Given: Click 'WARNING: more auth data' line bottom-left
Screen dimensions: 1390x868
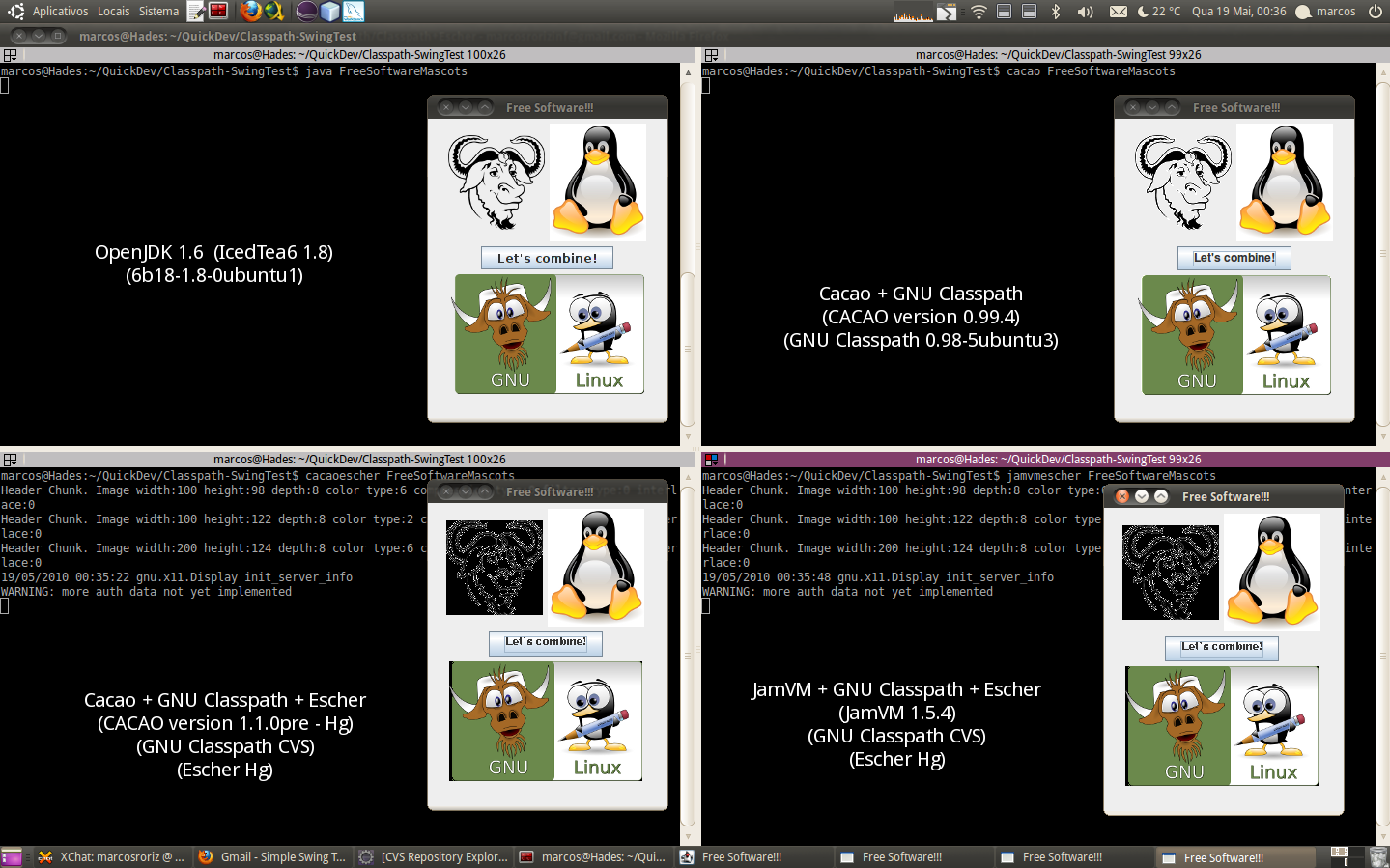Looking at the screenshot, I should (x=147, y=592).
